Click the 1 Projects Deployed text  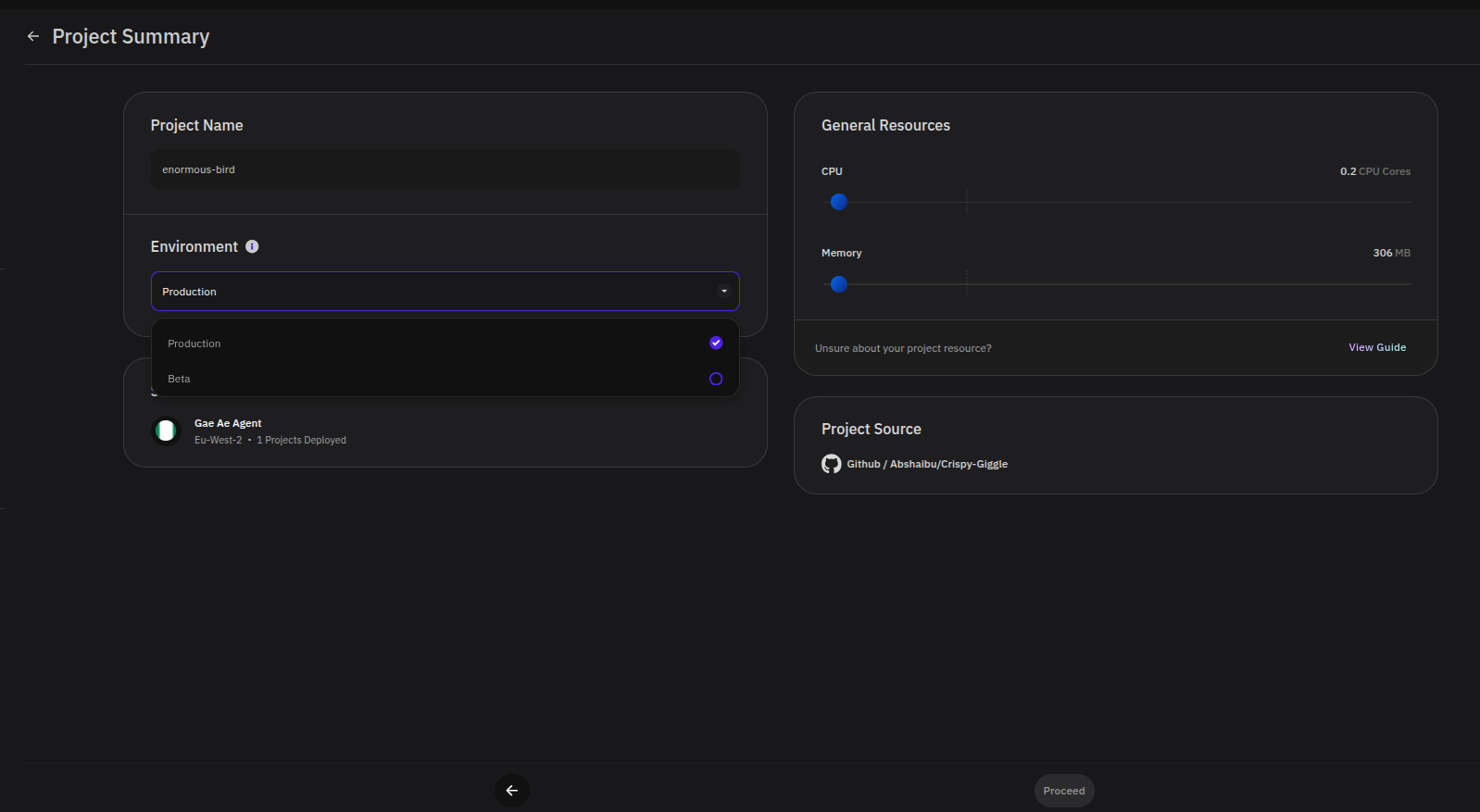pyautogui.click(x=301, y=440)
